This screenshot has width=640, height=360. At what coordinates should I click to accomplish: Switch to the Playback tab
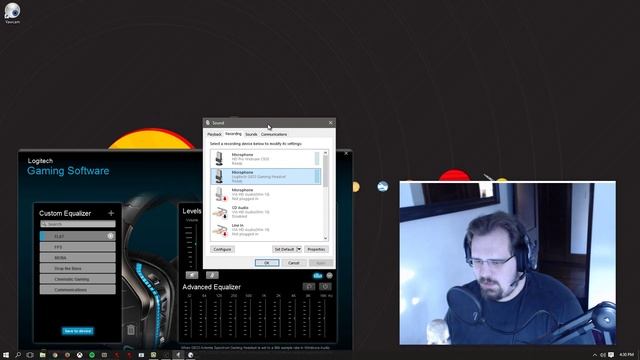[x=214, y=134]
